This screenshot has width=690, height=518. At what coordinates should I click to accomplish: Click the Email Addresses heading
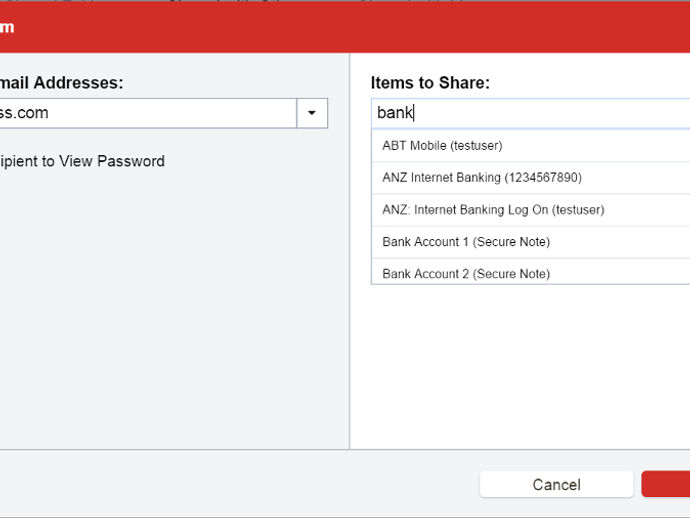click(62, 83)
